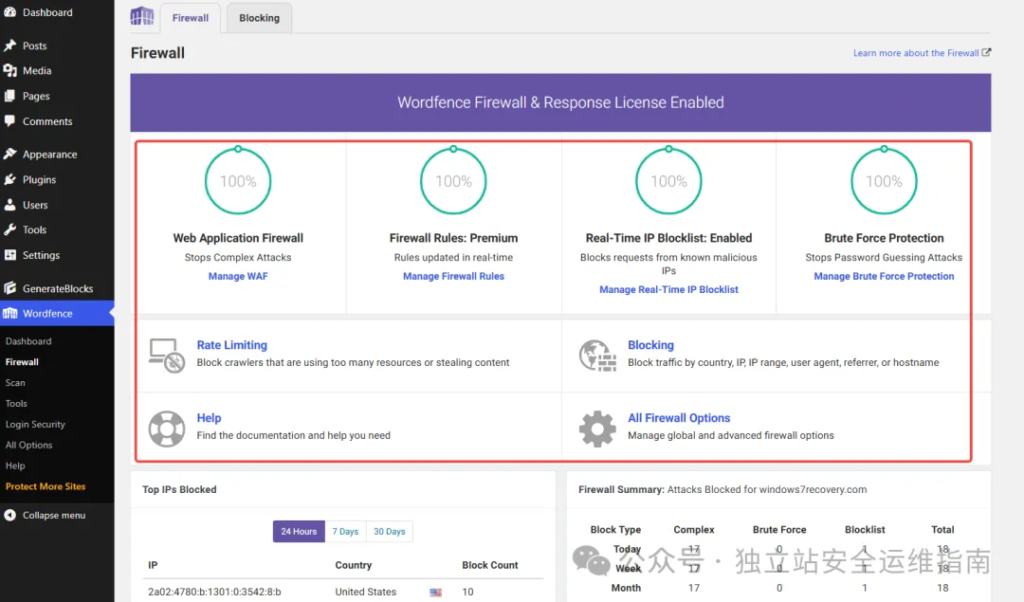Click the Wordfence shield icon in sidebar
The image size is (1024, 602).
[10, 313]
